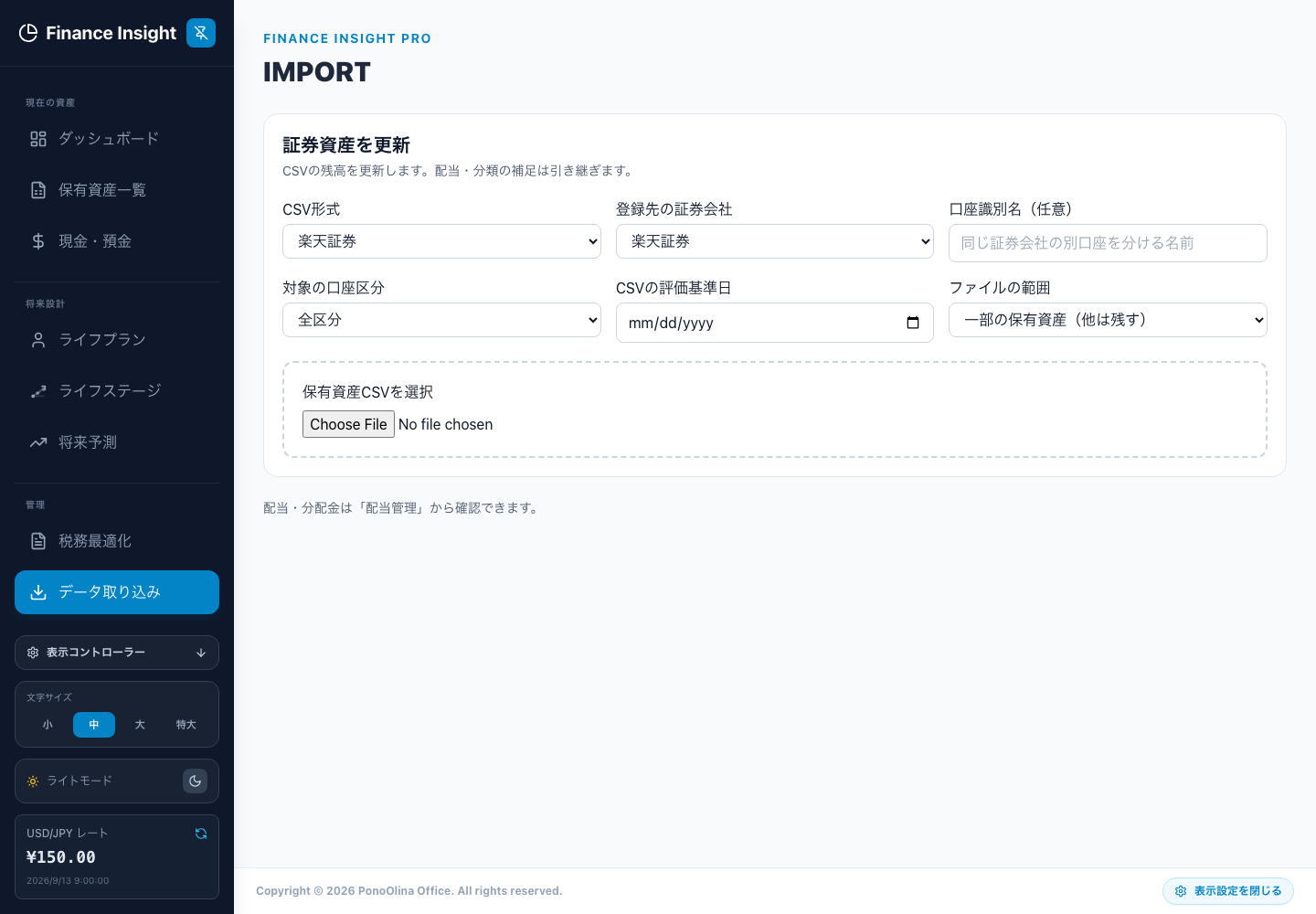This screenshot has width=1316, height=914.
Task: Click the ¥150.00 exchange rate value
Action: tap(61, 857)
